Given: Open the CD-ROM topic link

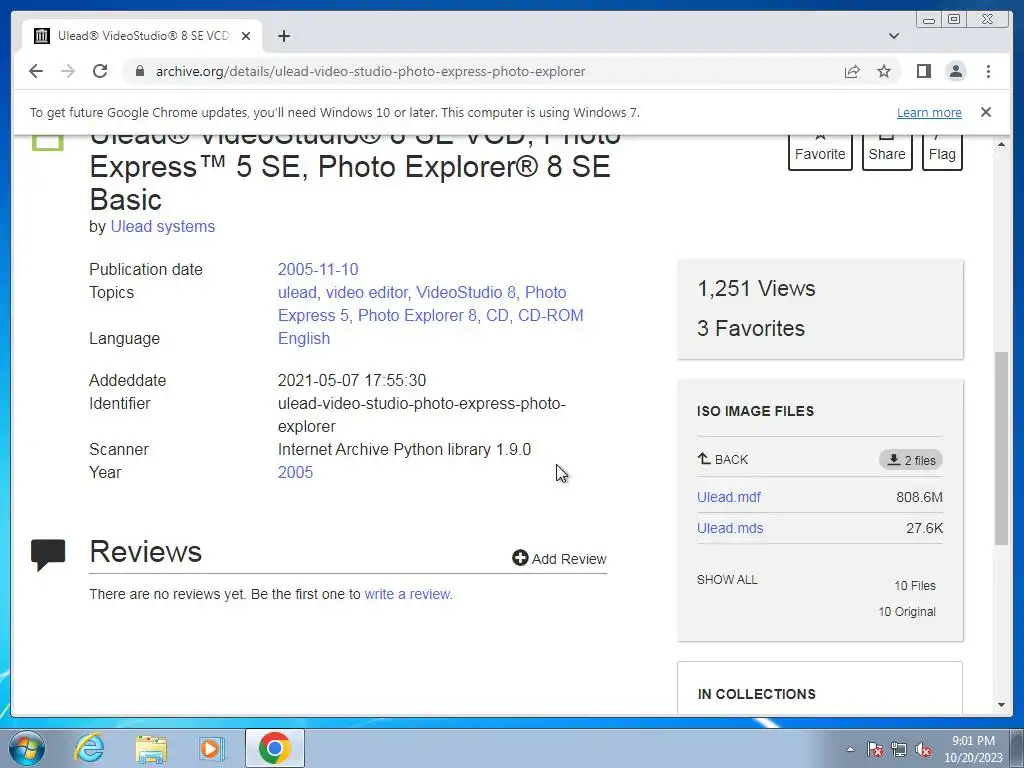Looking at the screenshot, I should [551, 315].
